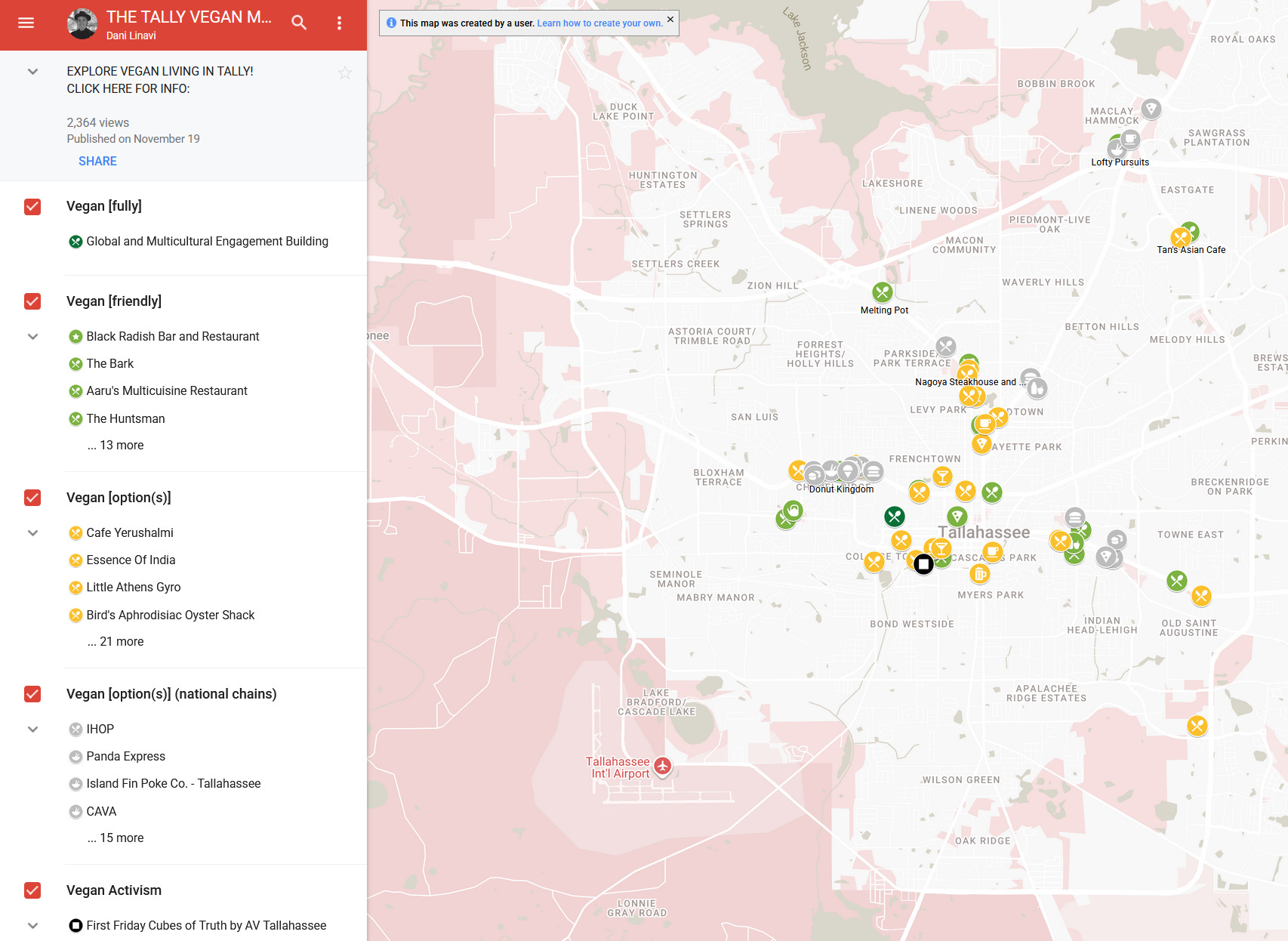Show 13 more vegan friendly places
This screenshot has height=941, width=1288.
[x=116, y=446]
